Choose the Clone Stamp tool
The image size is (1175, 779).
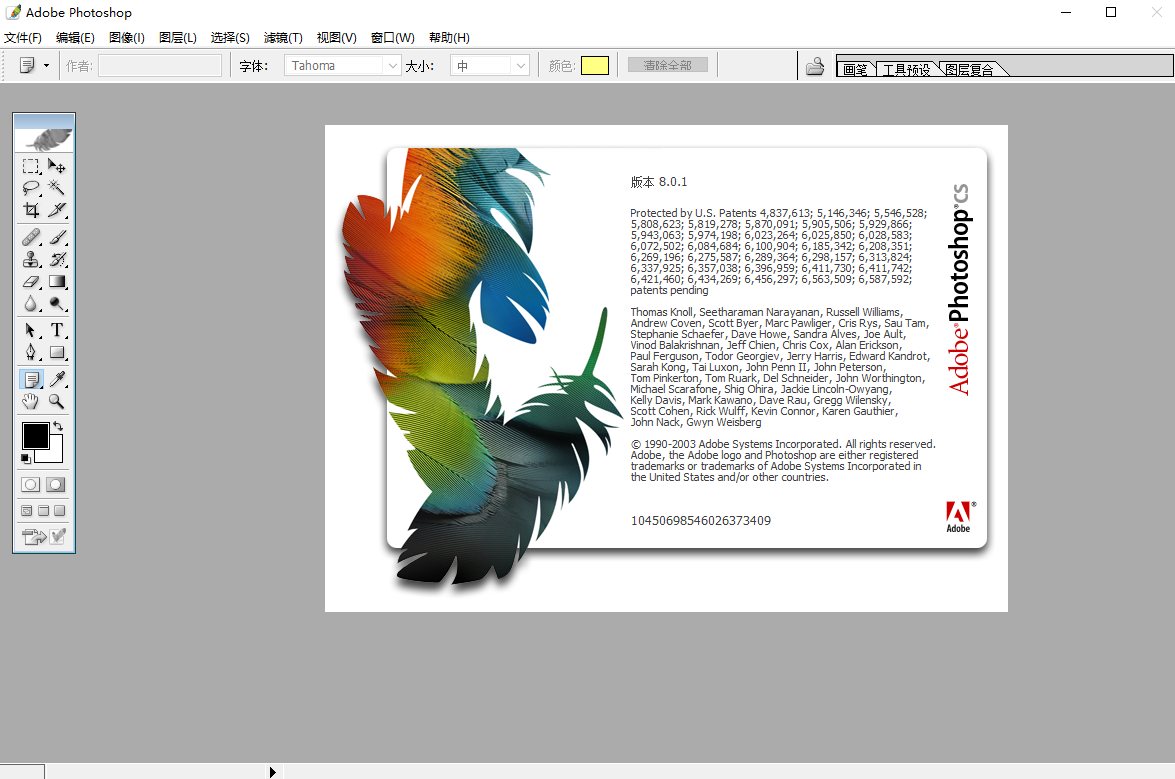31,260
